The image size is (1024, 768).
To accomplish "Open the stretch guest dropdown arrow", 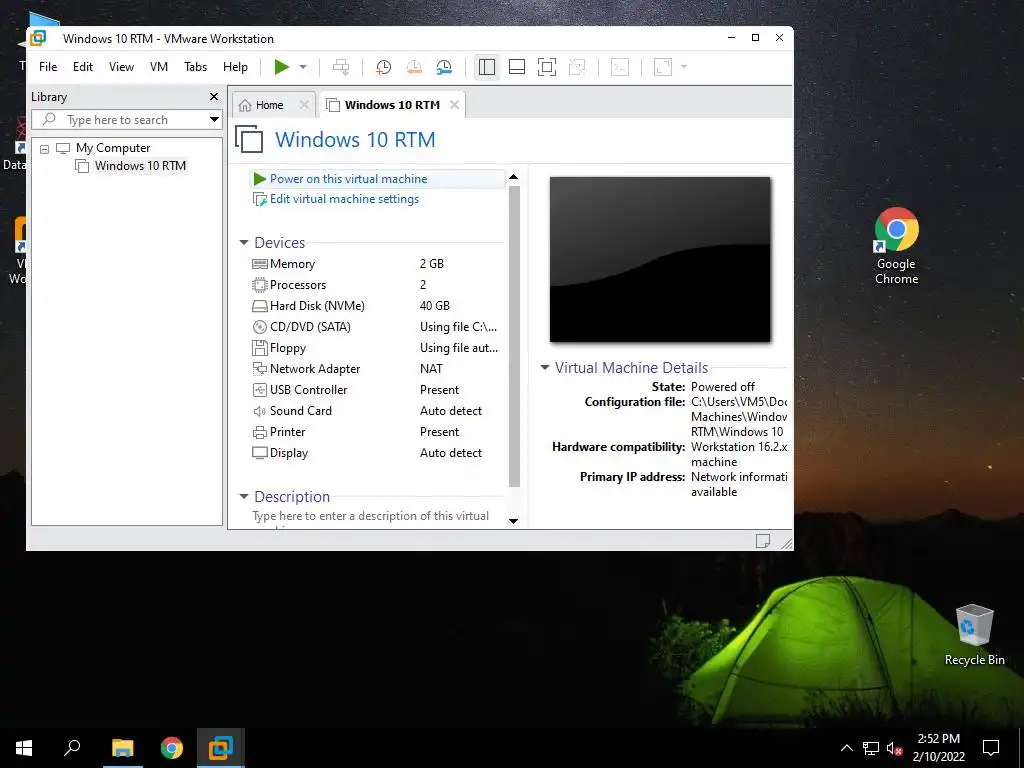I will (684, 67).
